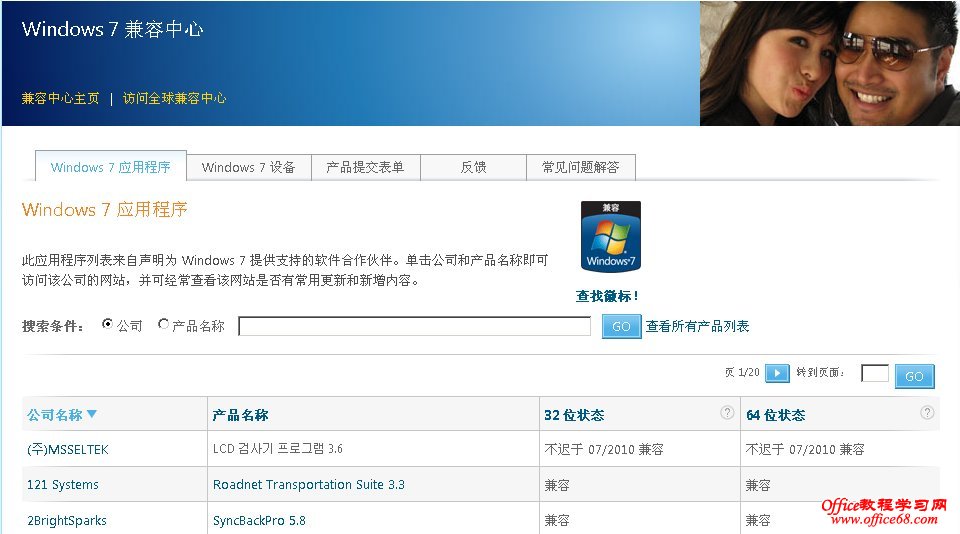Viewport: 960px width, 534px height.
Task: Open help icon for 32 位状态 column
Action: pos(727,413)
